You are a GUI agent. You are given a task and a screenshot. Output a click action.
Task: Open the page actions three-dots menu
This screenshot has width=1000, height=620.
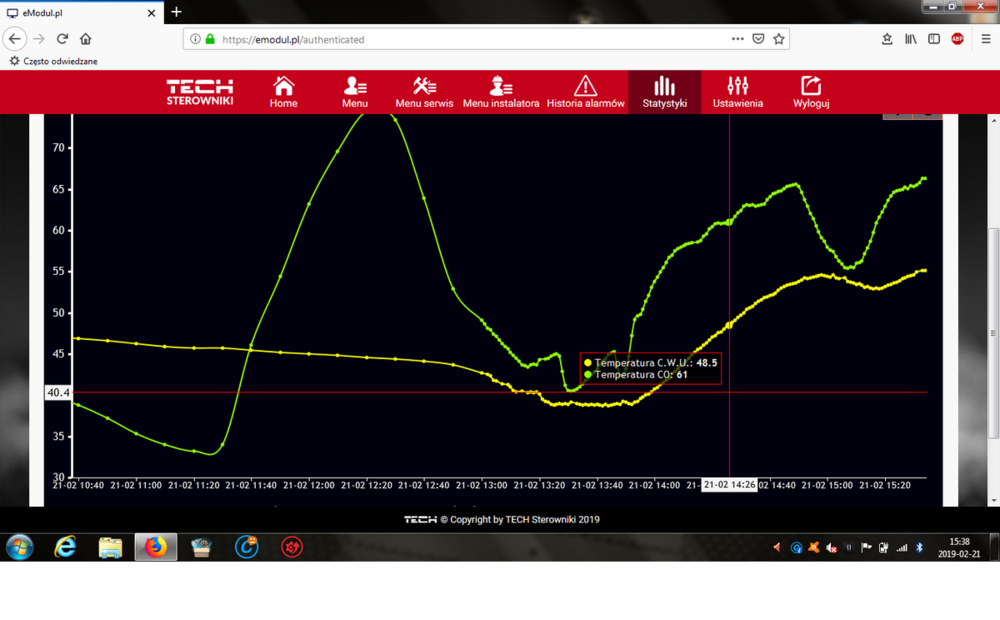pos(738,39)
